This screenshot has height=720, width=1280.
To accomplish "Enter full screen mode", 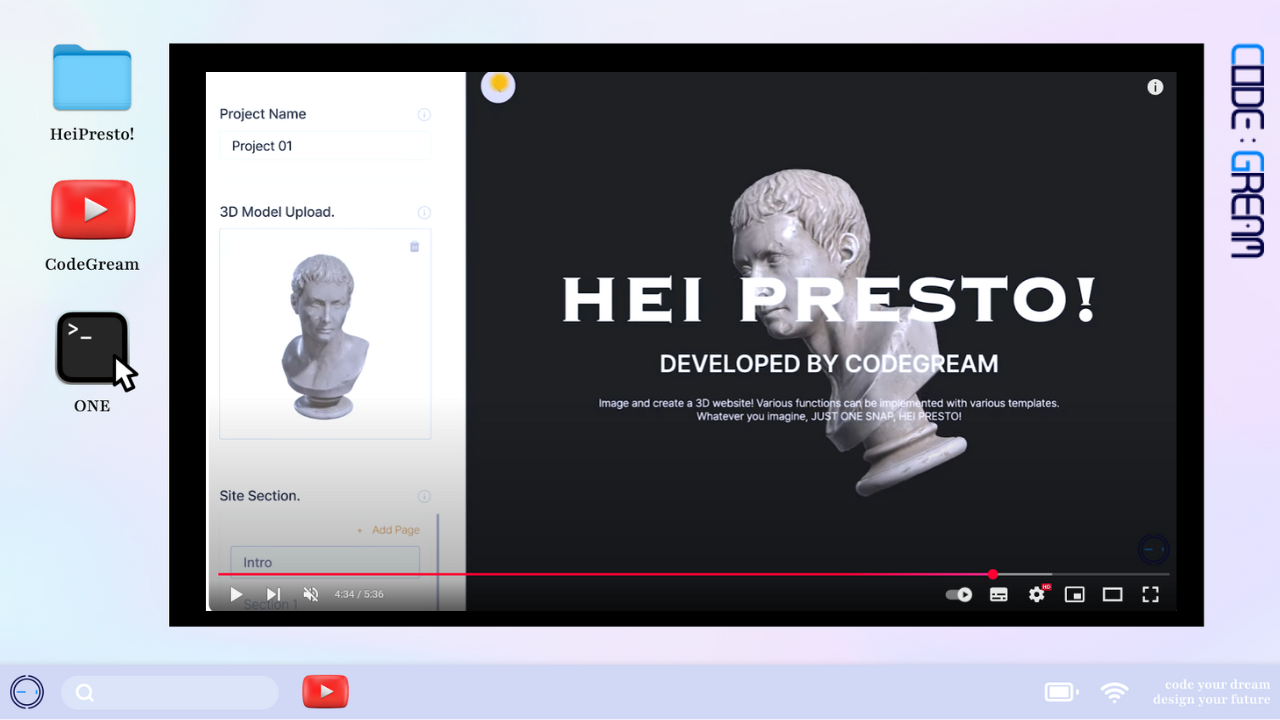I will [1150, 594].
